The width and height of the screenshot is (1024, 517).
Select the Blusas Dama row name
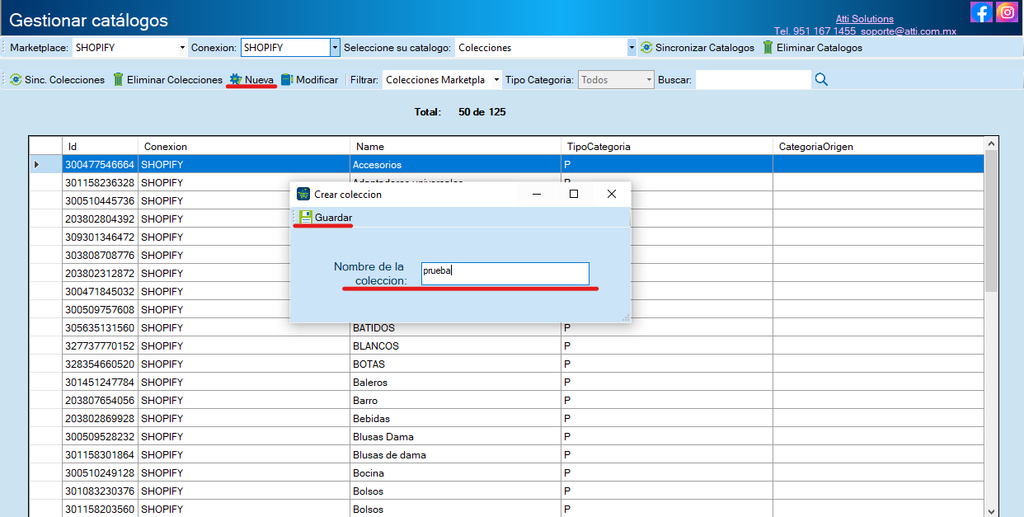(455, 437)
